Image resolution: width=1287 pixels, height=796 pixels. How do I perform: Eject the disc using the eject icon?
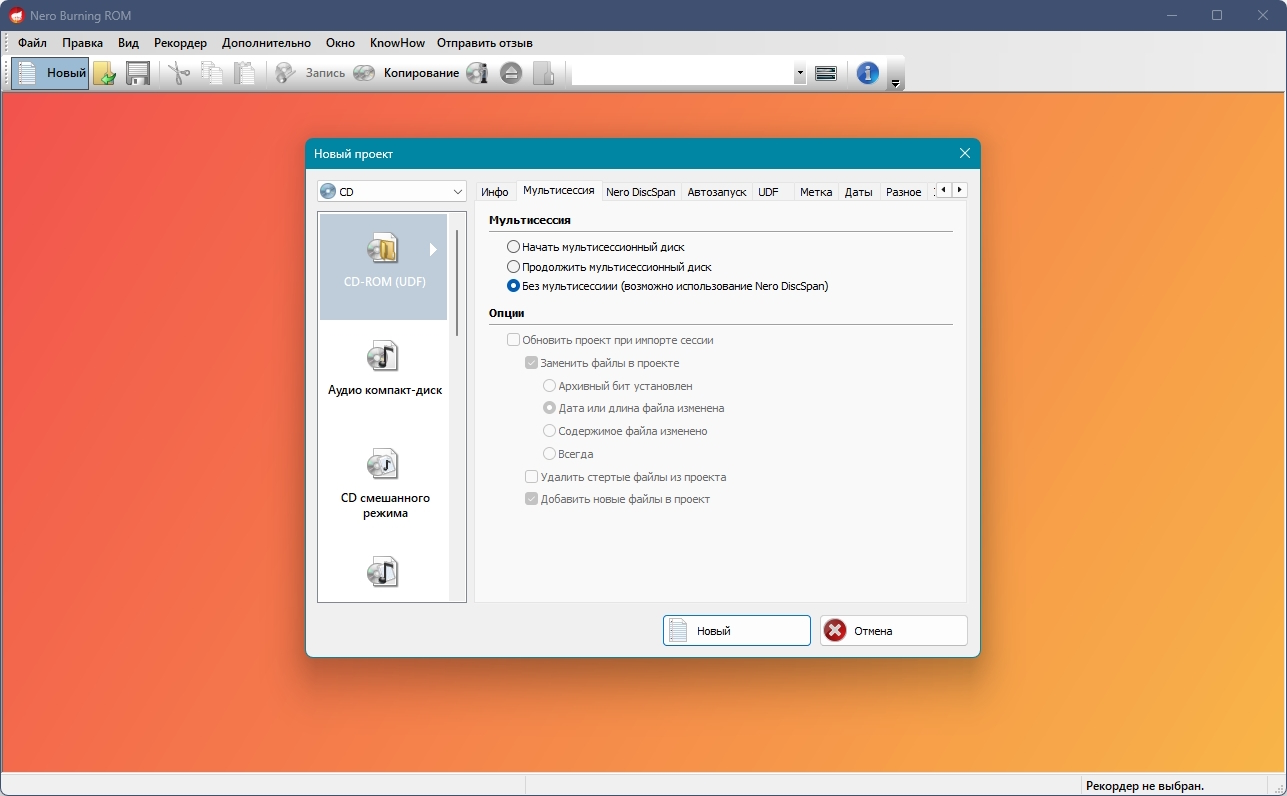click(511, 72)
